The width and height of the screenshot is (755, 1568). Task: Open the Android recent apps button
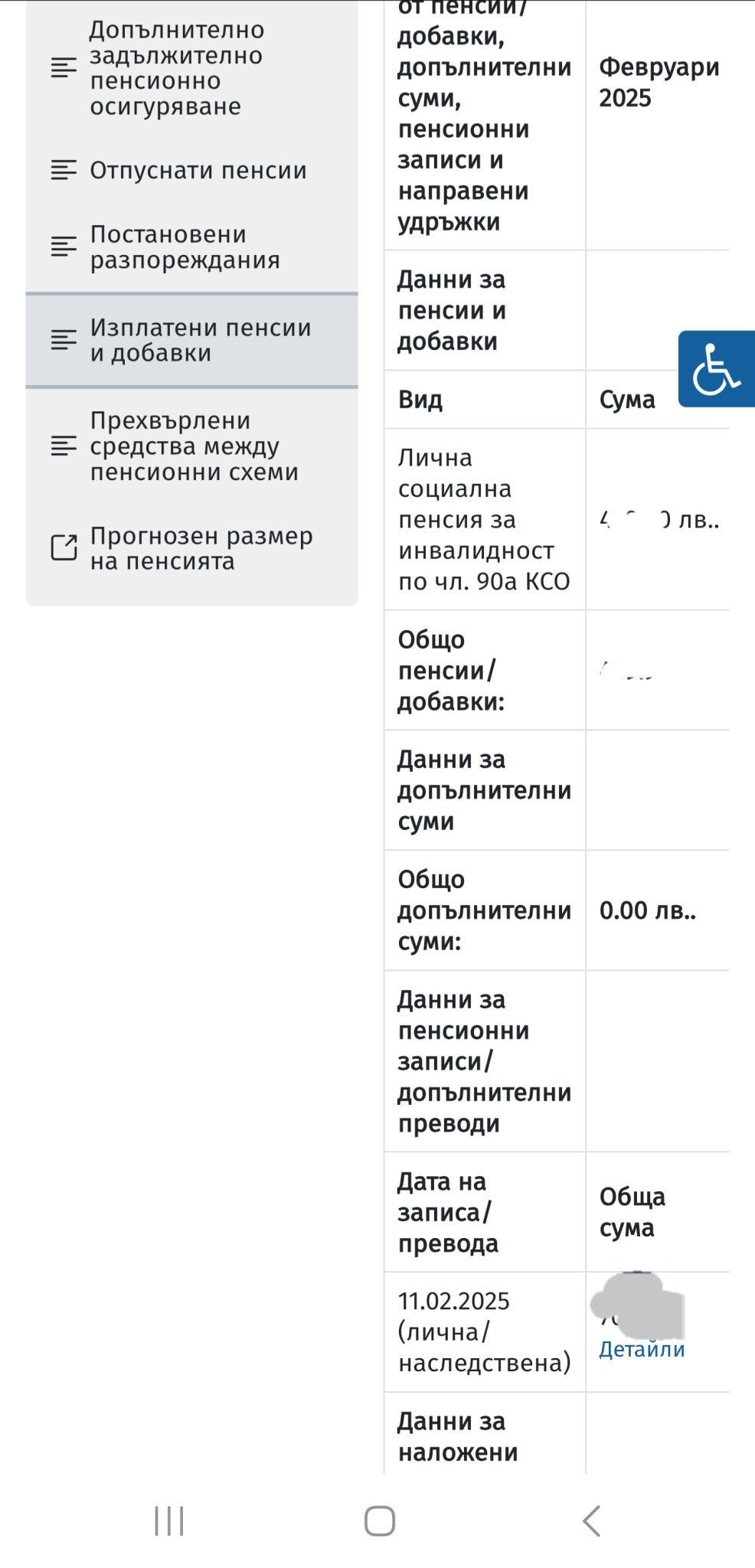pos(169,1521)
